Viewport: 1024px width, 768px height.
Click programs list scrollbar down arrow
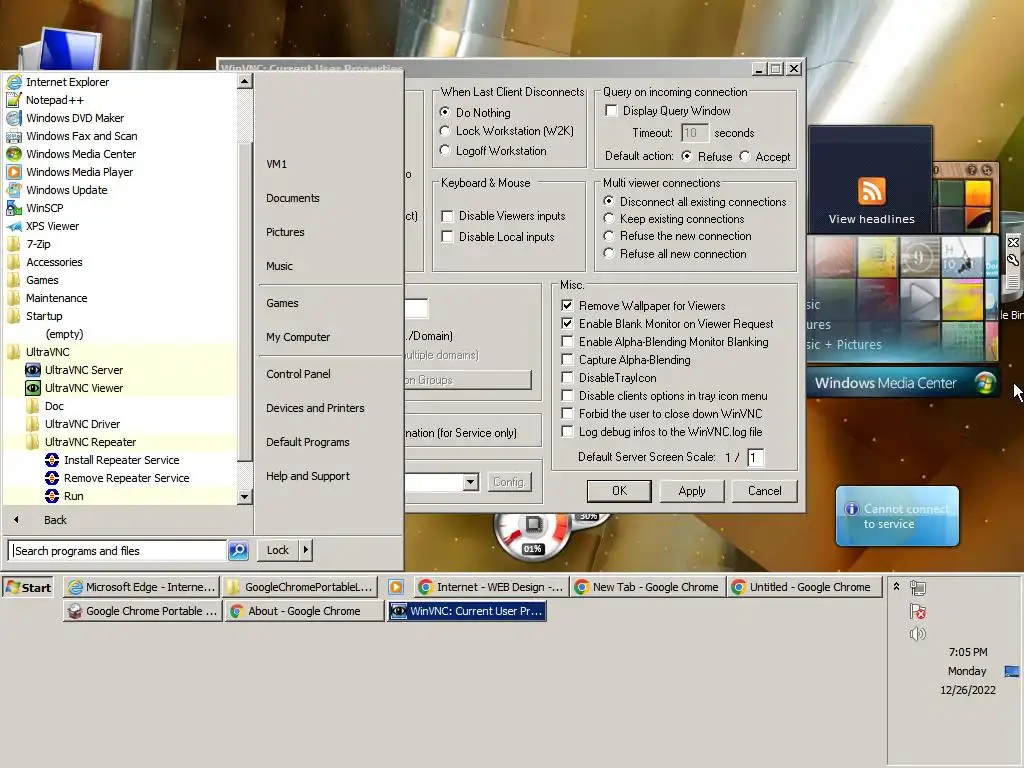pos(244,496)
